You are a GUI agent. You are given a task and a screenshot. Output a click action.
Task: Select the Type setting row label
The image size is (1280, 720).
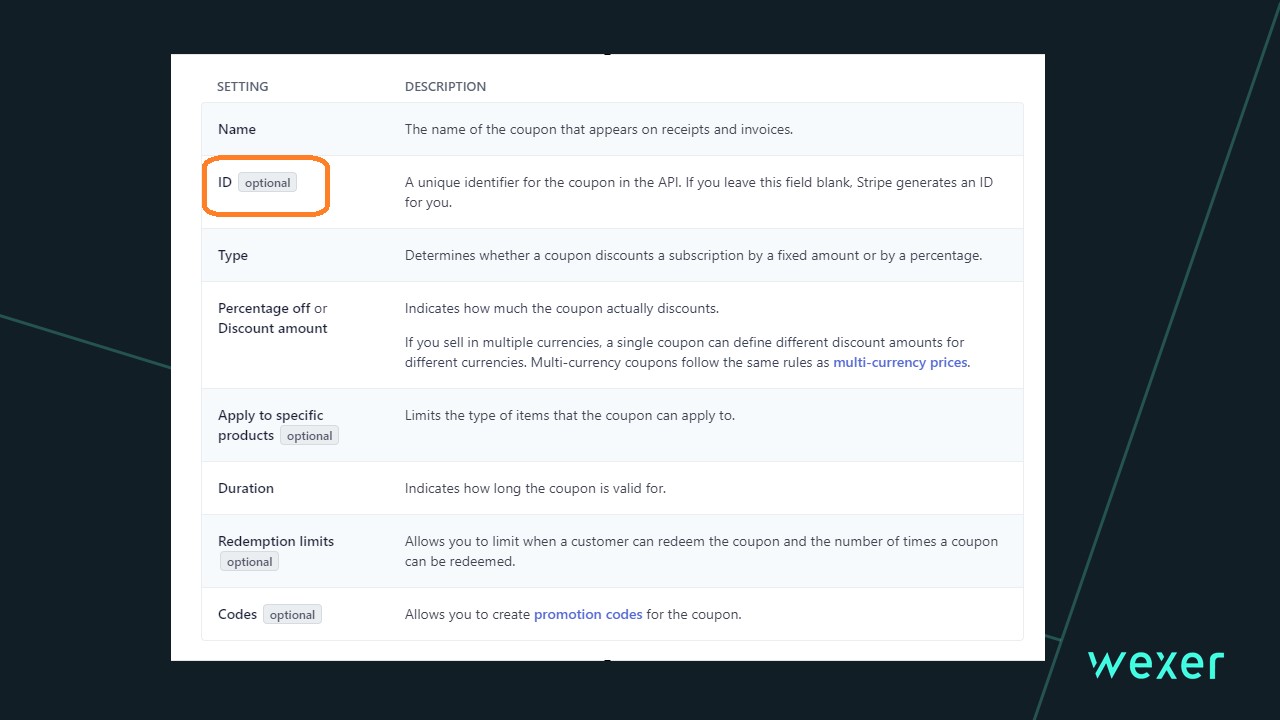[233, 255]
